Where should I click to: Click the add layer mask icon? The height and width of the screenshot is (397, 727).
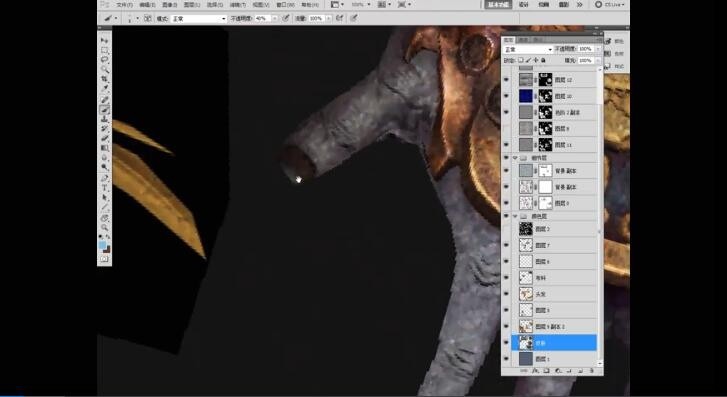point(546,371)
